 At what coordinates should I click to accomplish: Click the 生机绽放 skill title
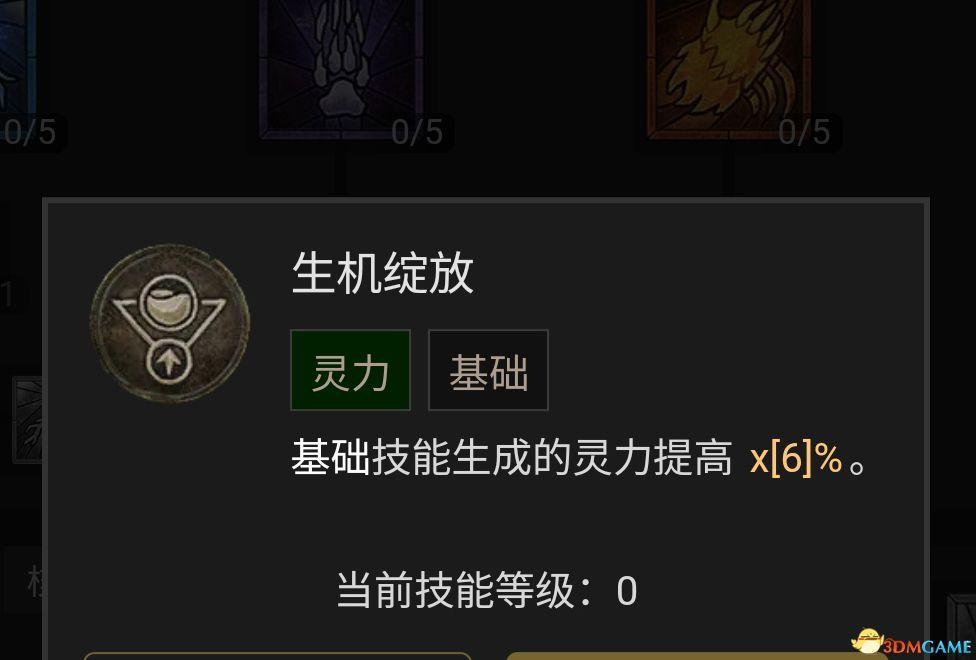pyautogui.click(x=383, y=273)
